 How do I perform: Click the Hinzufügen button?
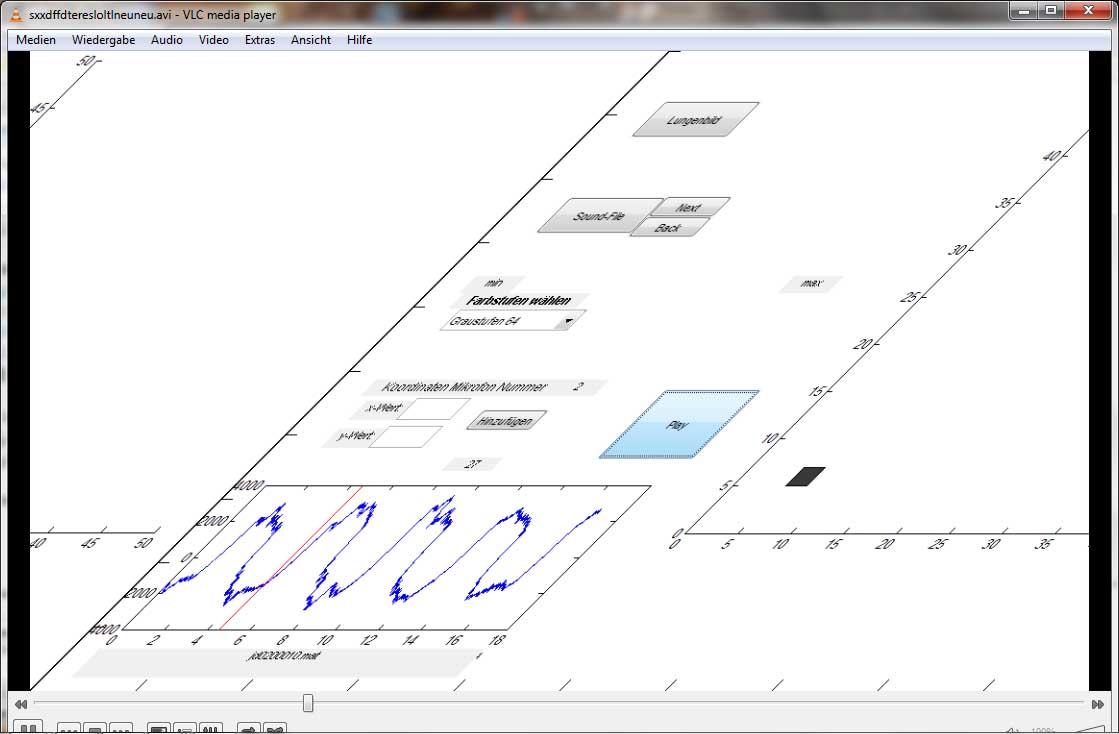[507, 420]
